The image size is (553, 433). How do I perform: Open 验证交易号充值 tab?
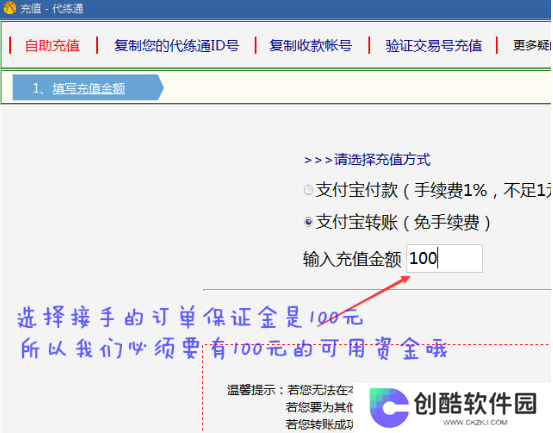click(433, 45)
